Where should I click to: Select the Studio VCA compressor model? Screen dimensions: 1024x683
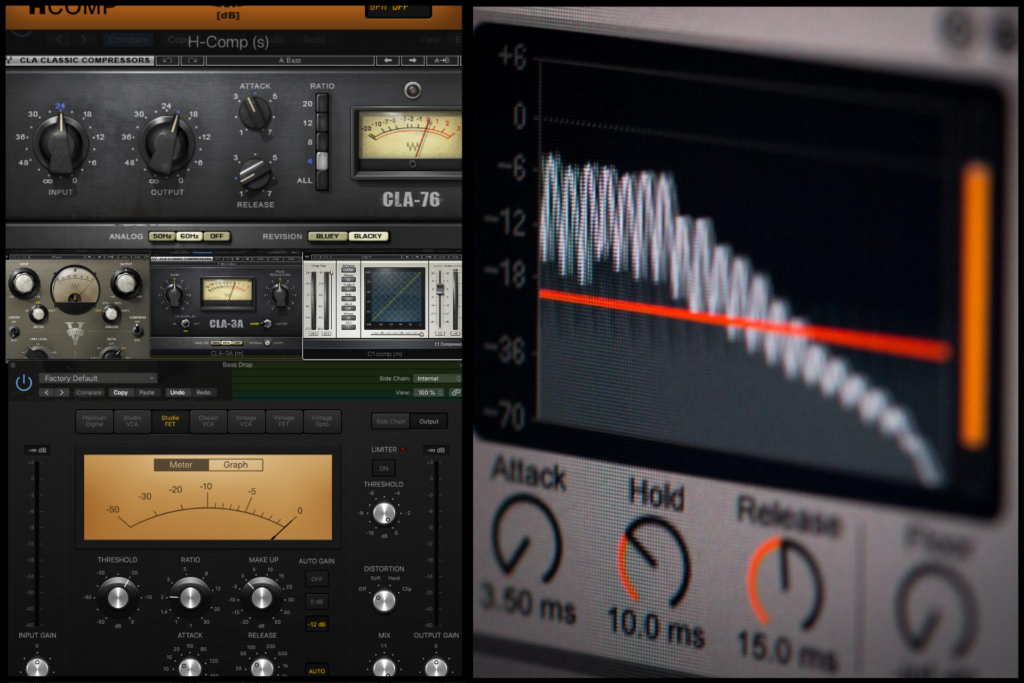[132, 421]
